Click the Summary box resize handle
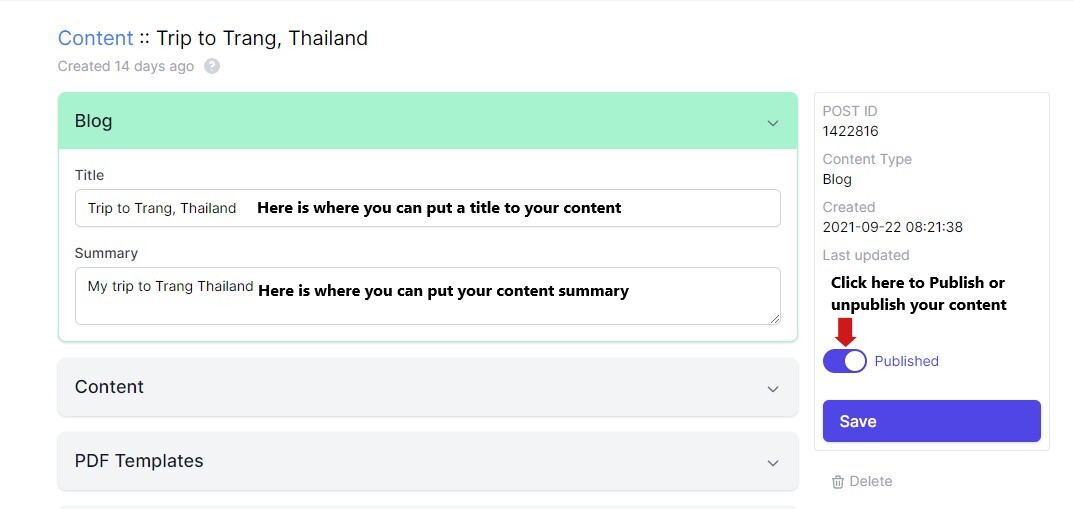The height and width of the screenshot is (509, 1074). click(x=774, y=318)
